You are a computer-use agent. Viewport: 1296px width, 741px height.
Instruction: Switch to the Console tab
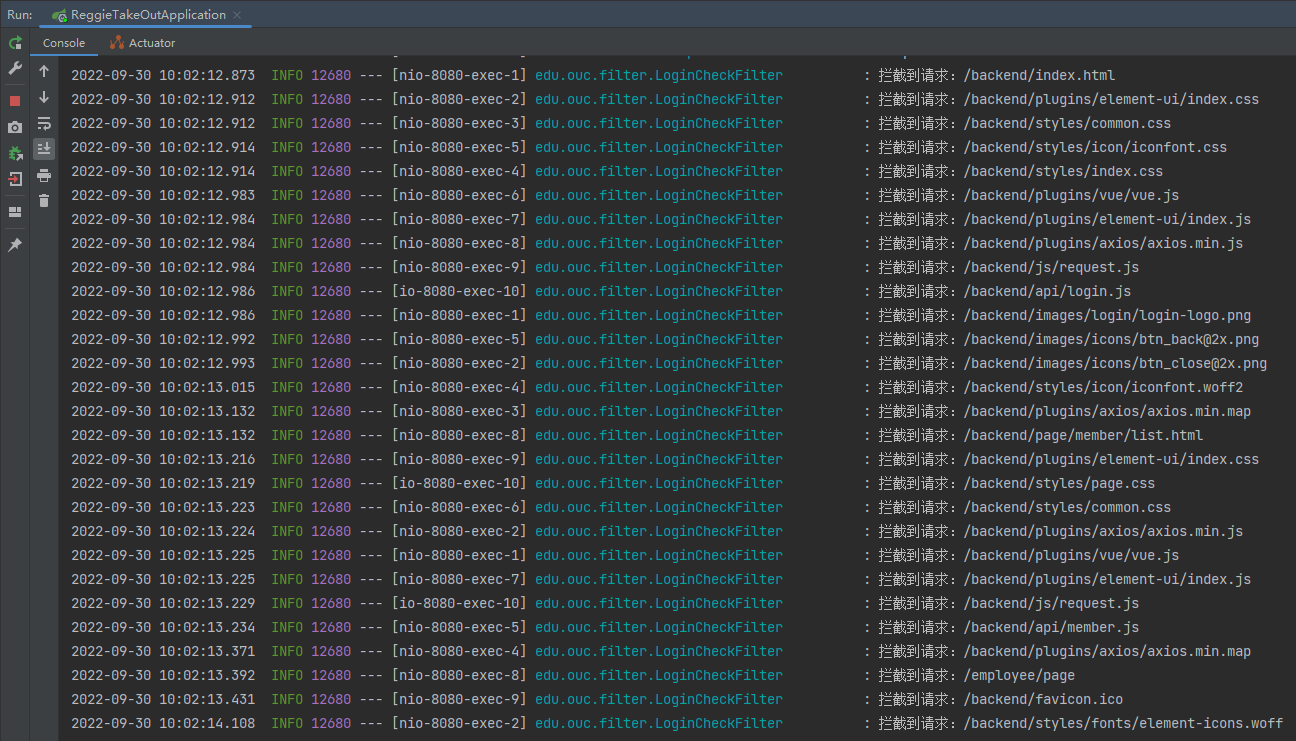click(64, 43)
